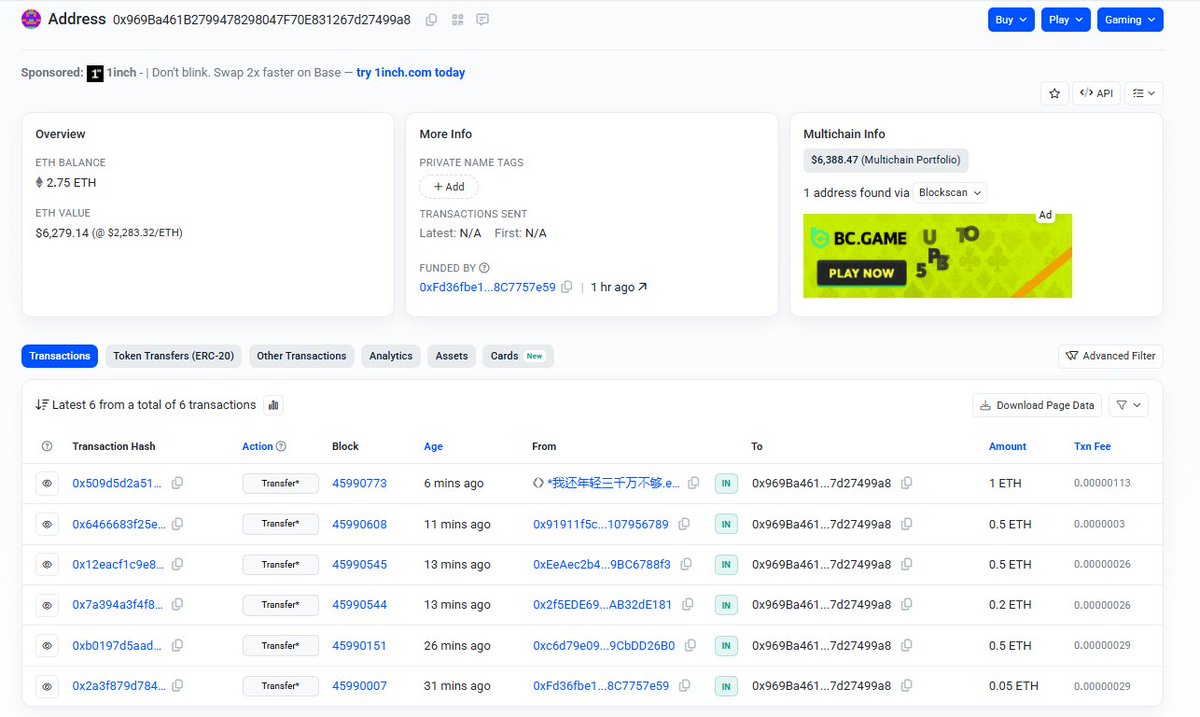The image size is (1200, 717).
Task: Open the Gaming dropdown
Action: [x=1130, y=20]
